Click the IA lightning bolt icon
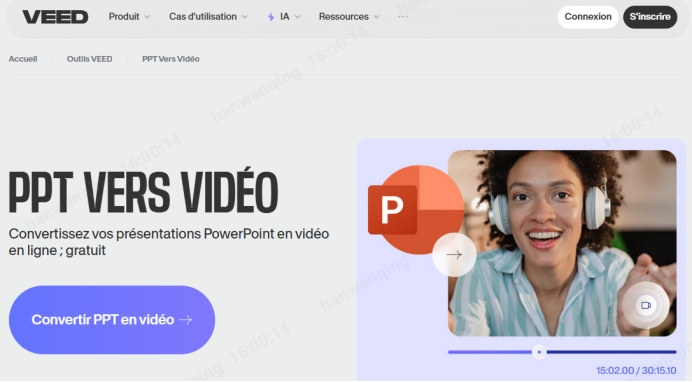This screenshot has height=382, width=692. click(x=271, y=17)
